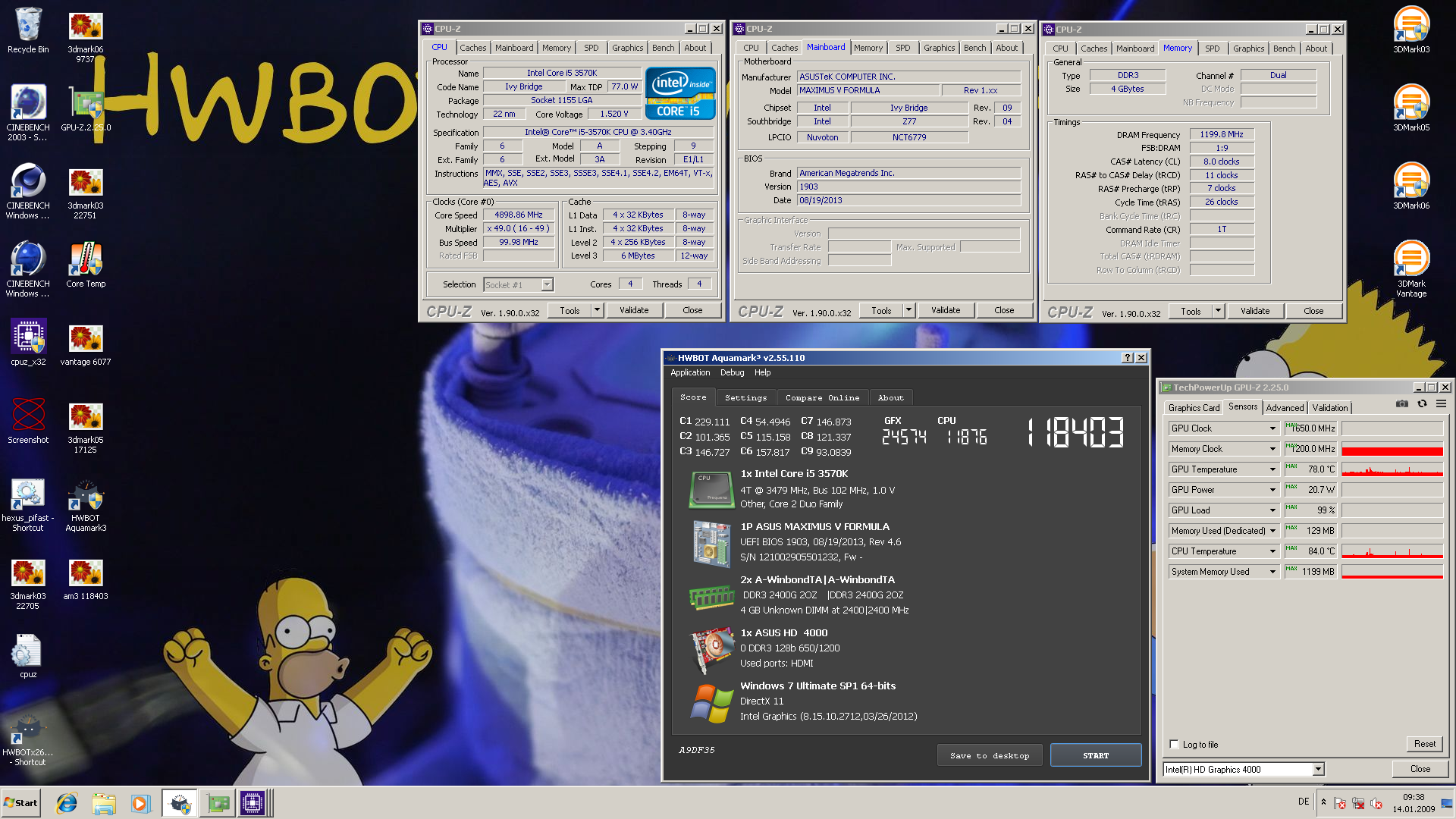Expand Tools arrow in CPU-Z Mainboard window

pyautogui.click(x=908, y=309)
